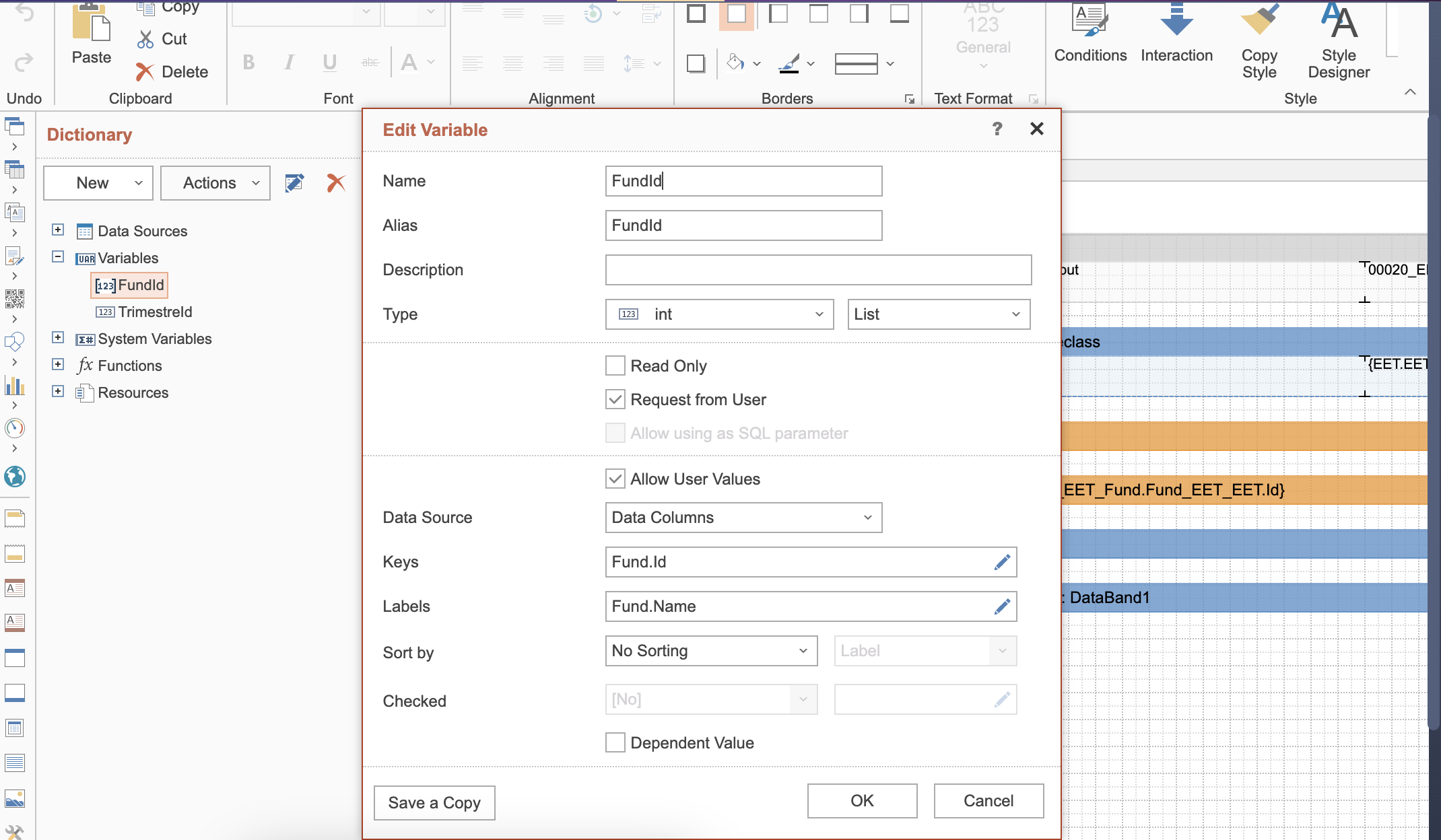Check the Dependent Value box
Viewport: 1441px width, 840px height.
(x=615, y=742)
